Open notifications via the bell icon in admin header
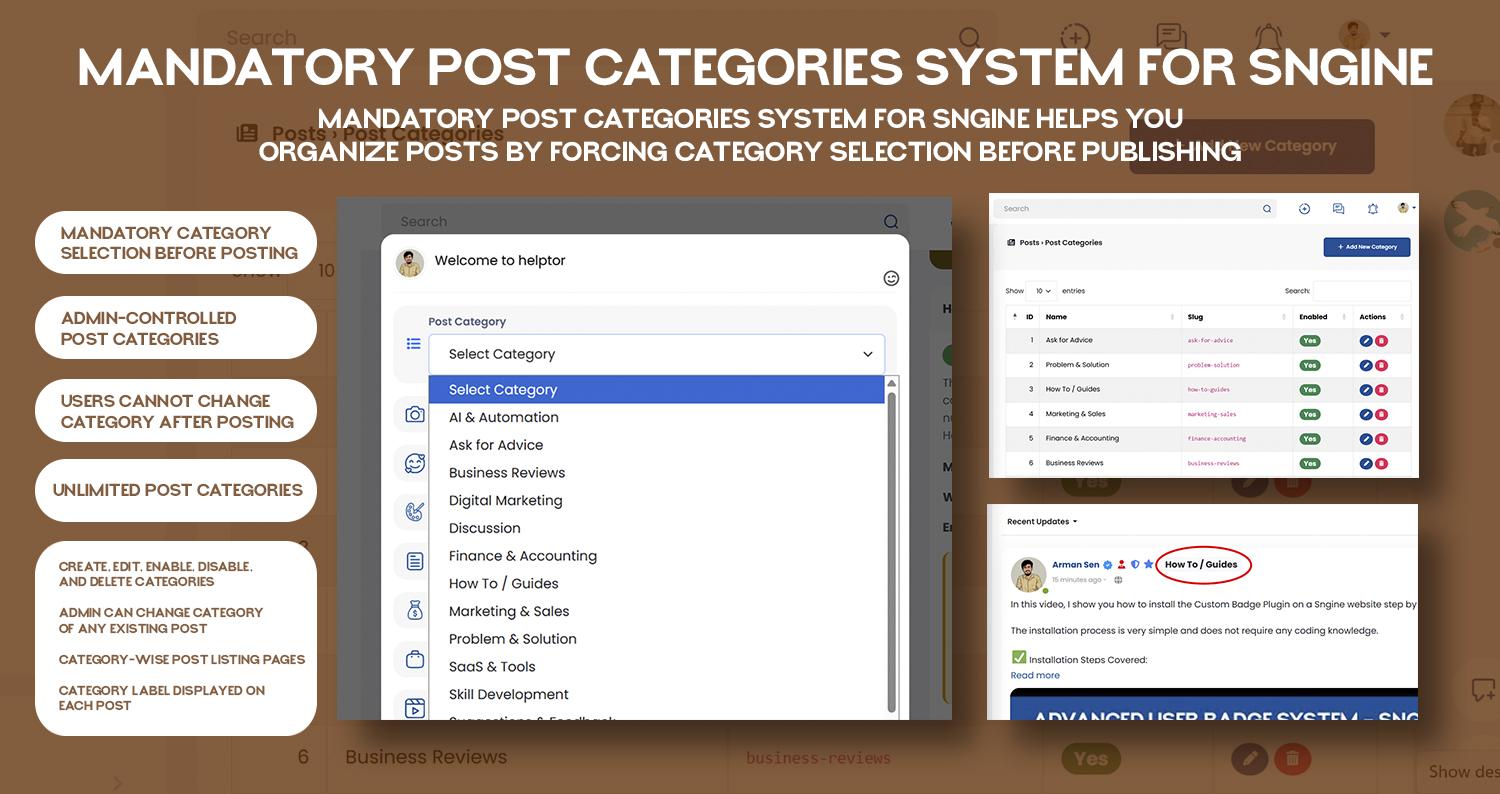1500x794 pixels. pyautogui.click(x=1373, y=208)
